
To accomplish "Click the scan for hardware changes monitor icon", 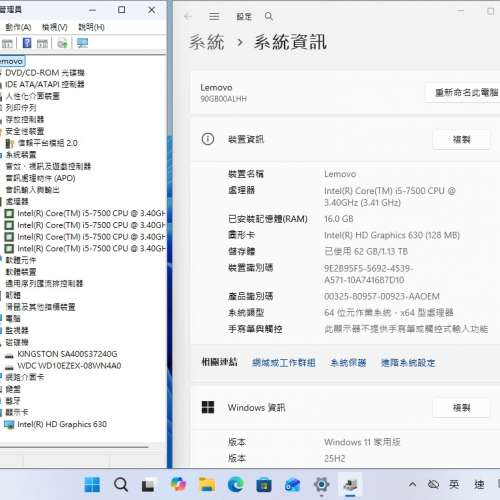I will pyautogui.click(x=82, y=43).
